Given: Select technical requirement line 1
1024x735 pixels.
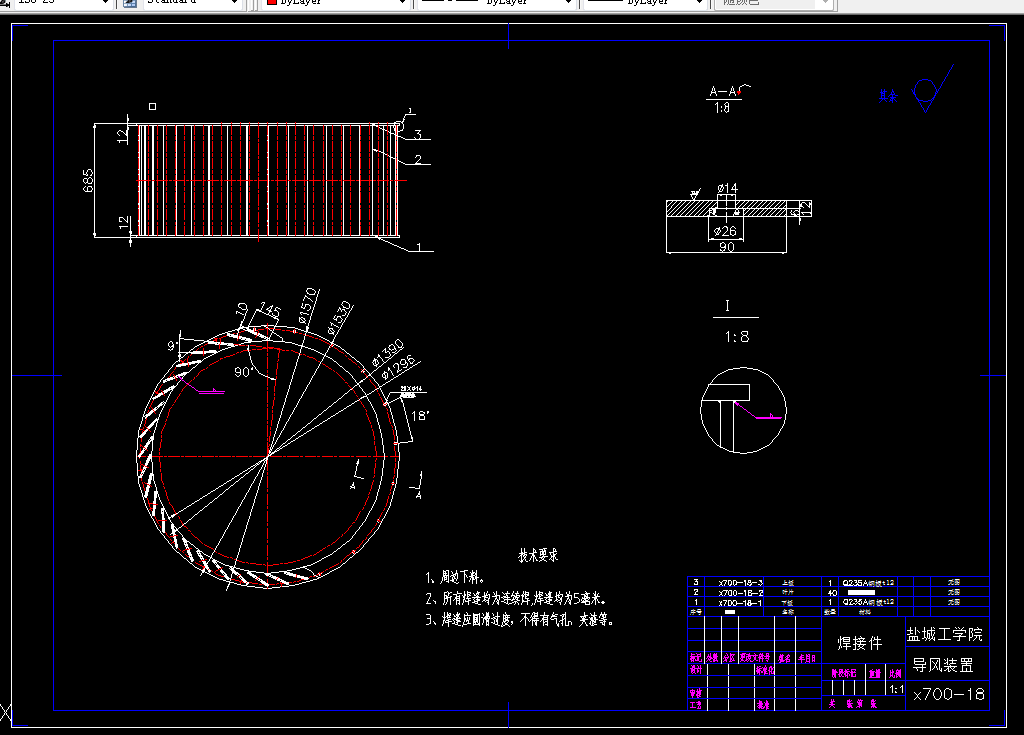Looking at the screenshot, I should (x=455, y=578).
